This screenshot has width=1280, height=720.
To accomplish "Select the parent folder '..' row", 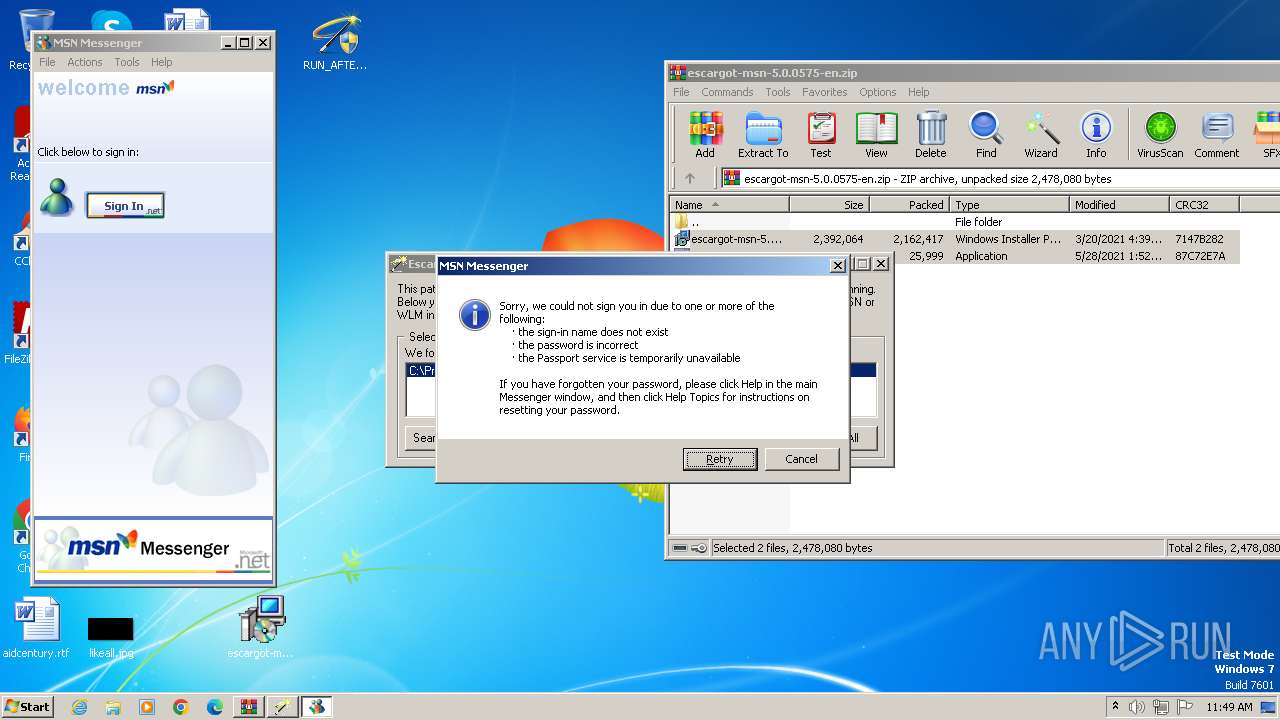I will tap(954, 222).
